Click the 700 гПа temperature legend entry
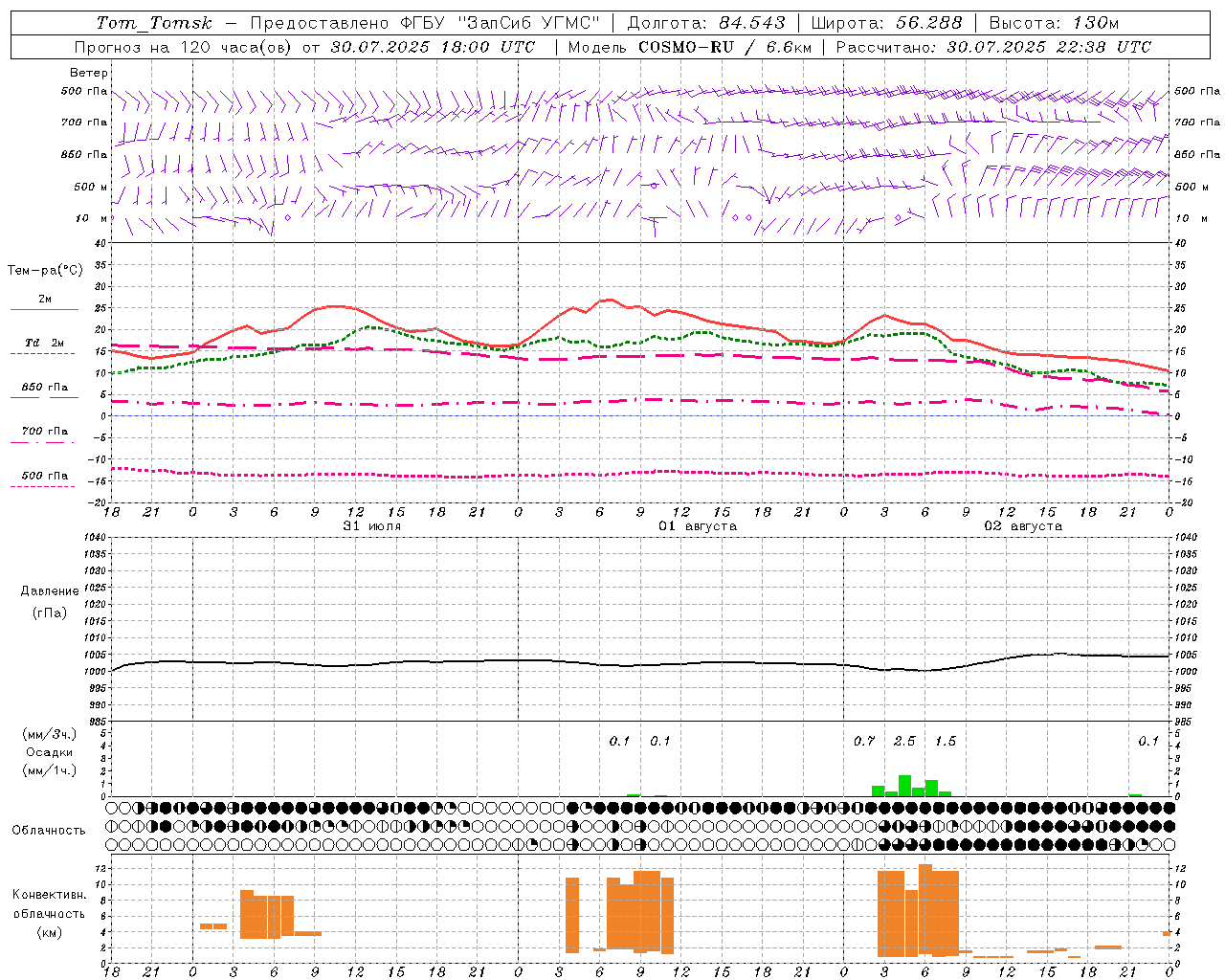Viewport: 1225px width, 980px height. coord(44,432)
